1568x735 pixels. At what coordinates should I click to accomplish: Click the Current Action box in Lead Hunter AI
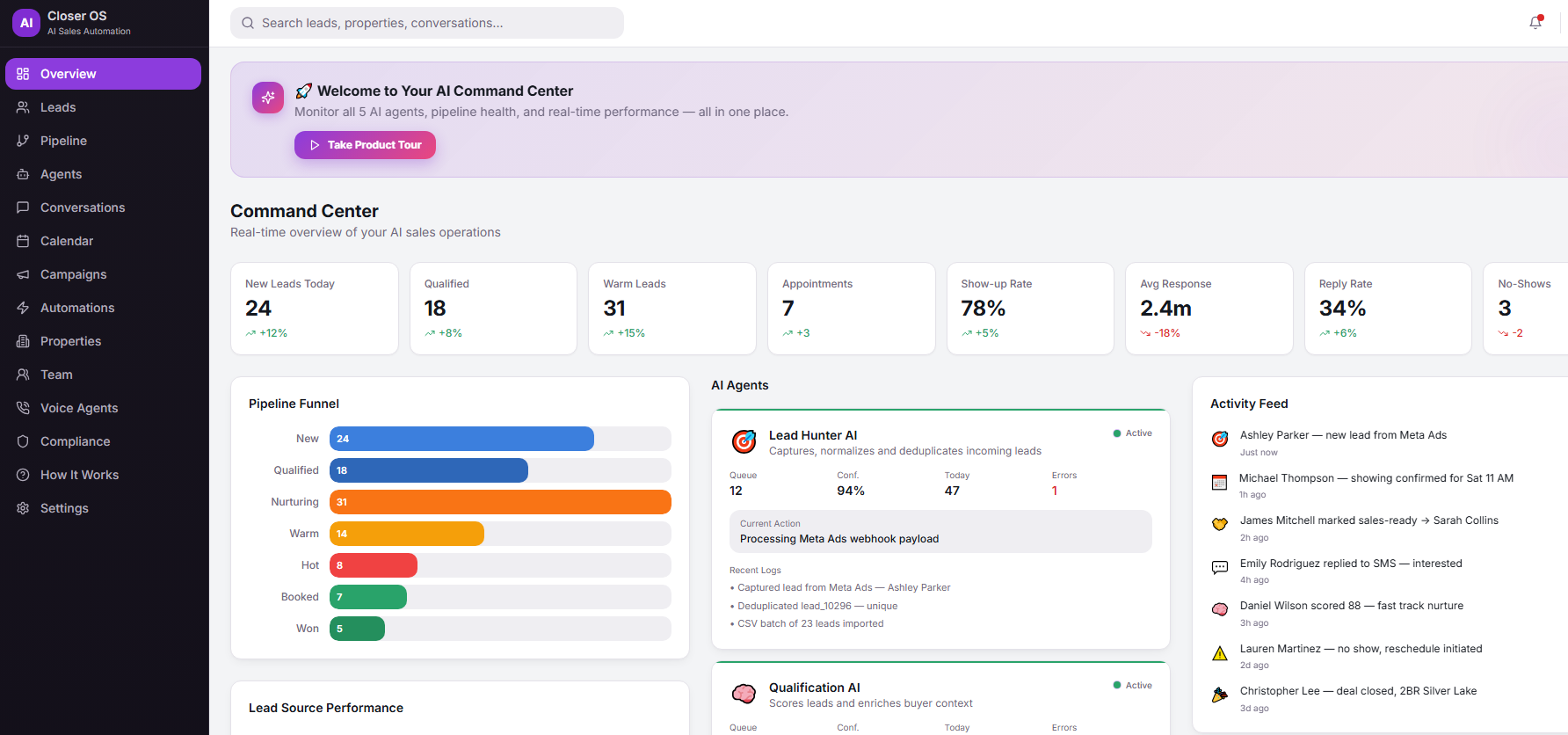point(940,531)
